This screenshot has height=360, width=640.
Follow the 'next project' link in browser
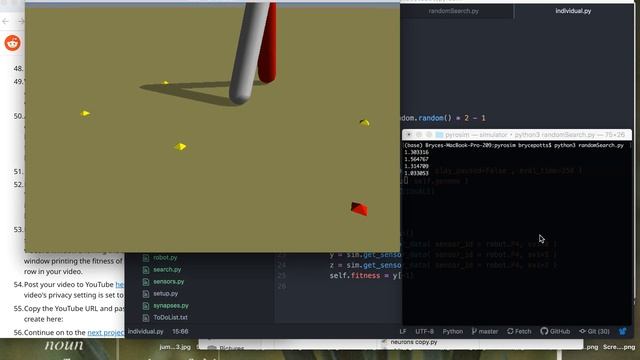tap(106, 333)
